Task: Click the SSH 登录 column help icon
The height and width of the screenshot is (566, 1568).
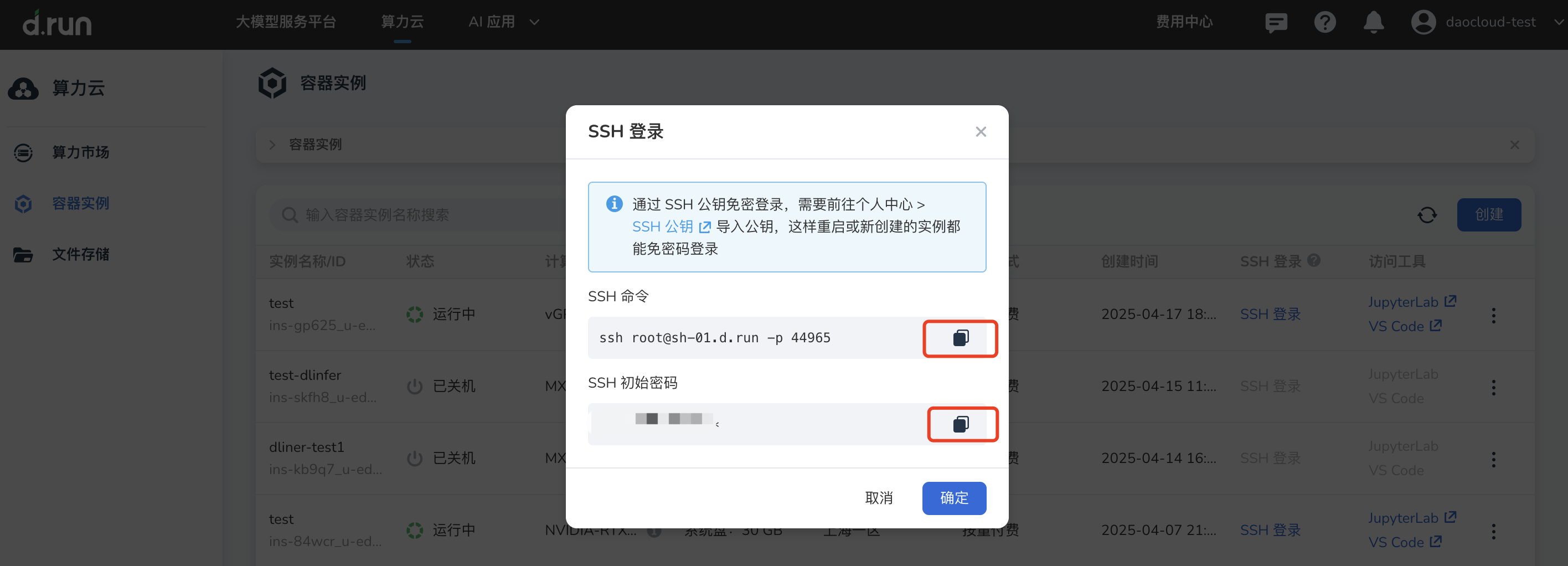Action: (x=1315, y=260)
